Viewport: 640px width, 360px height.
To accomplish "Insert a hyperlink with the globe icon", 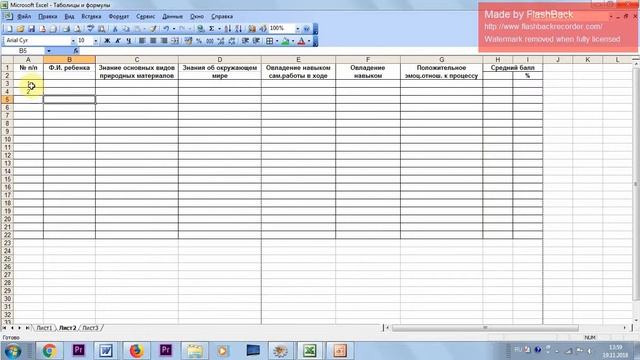I will point(200,29).
